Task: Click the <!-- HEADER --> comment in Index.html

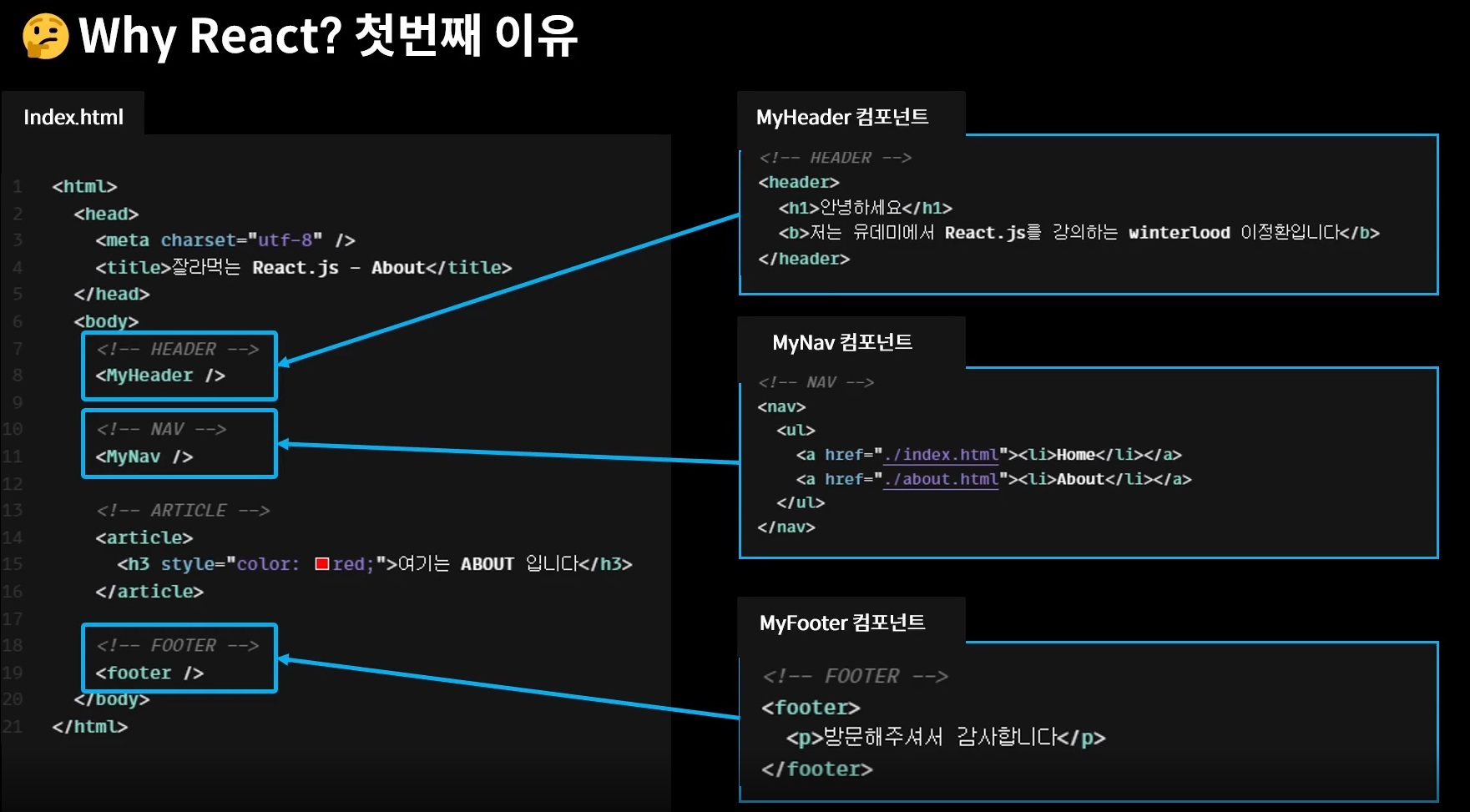Action: tap(178, 349)
